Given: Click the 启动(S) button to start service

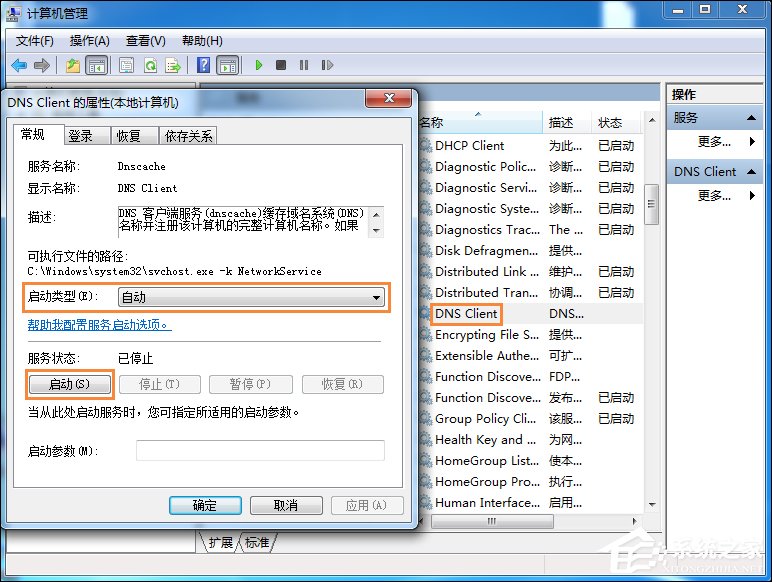Looking at the screenshot, I should [69, 384].
